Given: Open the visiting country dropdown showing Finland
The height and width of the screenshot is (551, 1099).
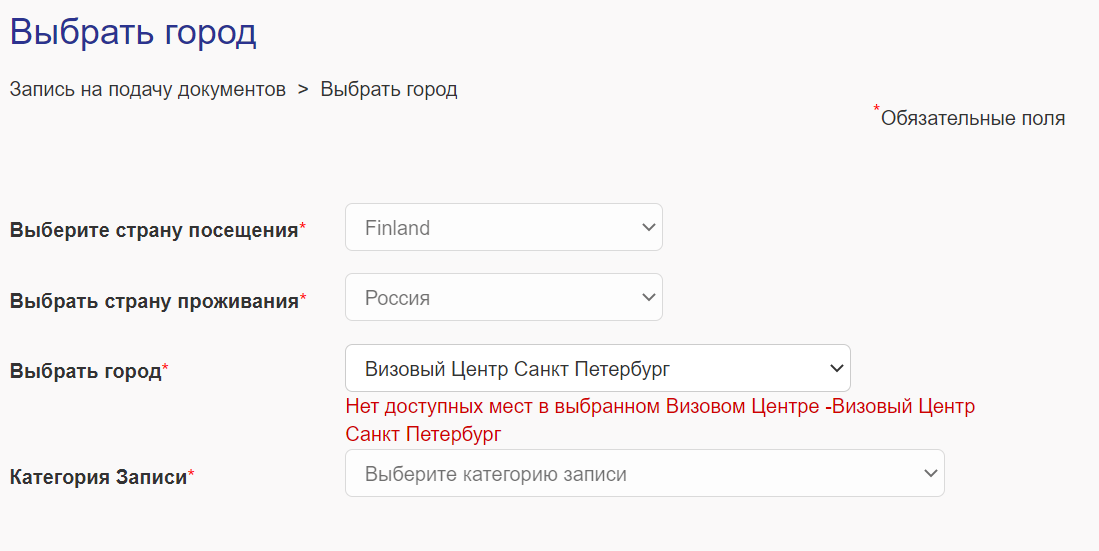Looking at the screenshot, I should point(490,228).
